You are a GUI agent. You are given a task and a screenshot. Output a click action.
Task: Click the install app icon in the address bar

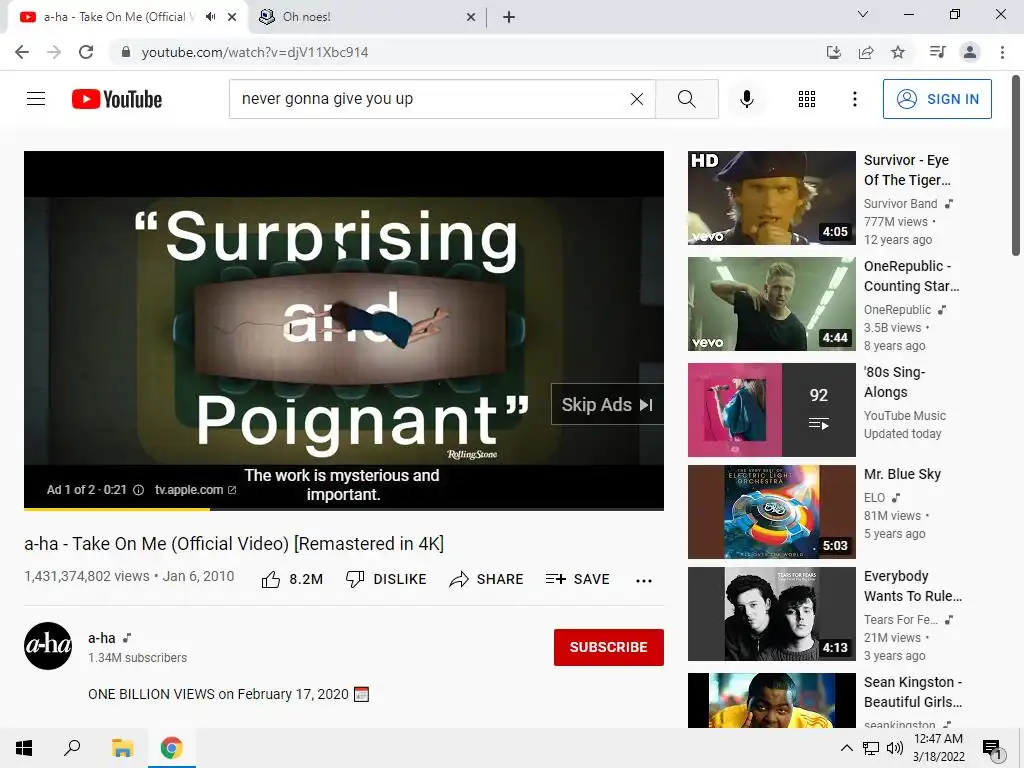(833, 52)
